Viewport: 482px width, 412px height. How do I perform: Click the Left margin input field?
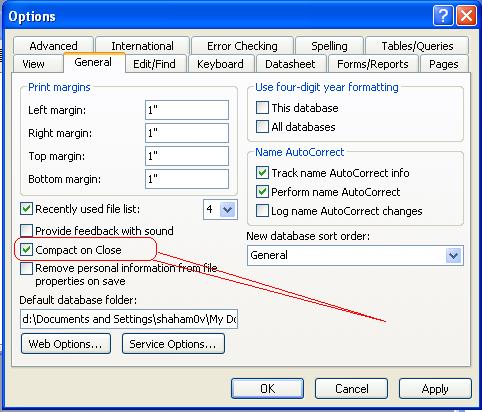pyautogui.click(x=187, y=110)
